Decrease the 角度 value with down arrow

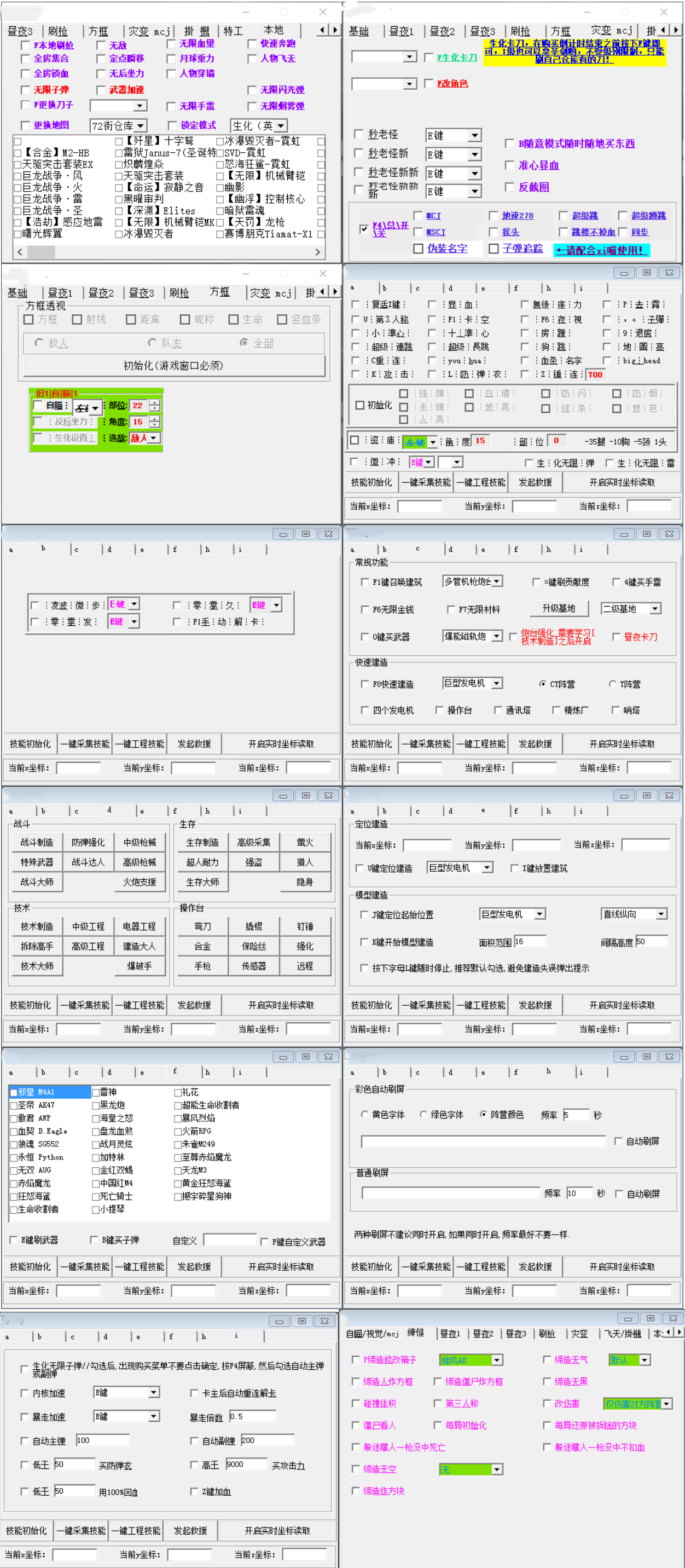click(154, 425)
